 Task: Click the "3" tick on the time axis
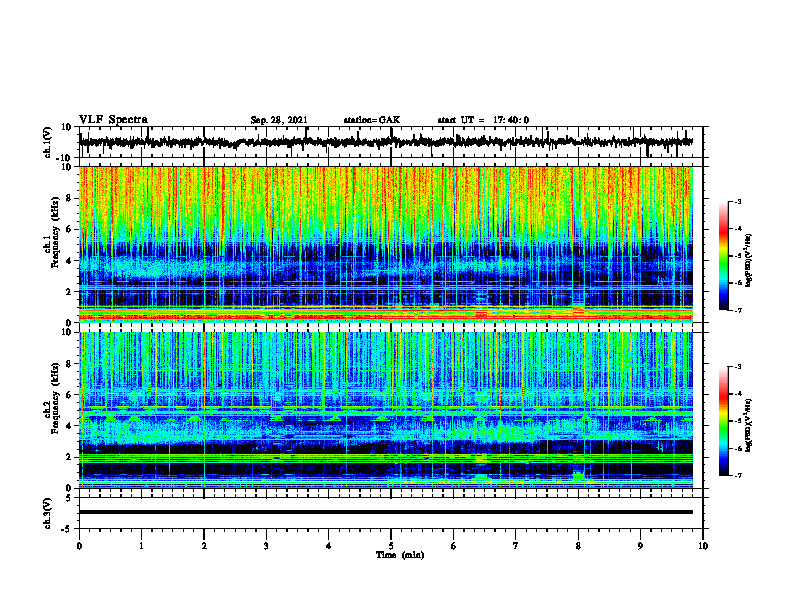coord(266,546)
